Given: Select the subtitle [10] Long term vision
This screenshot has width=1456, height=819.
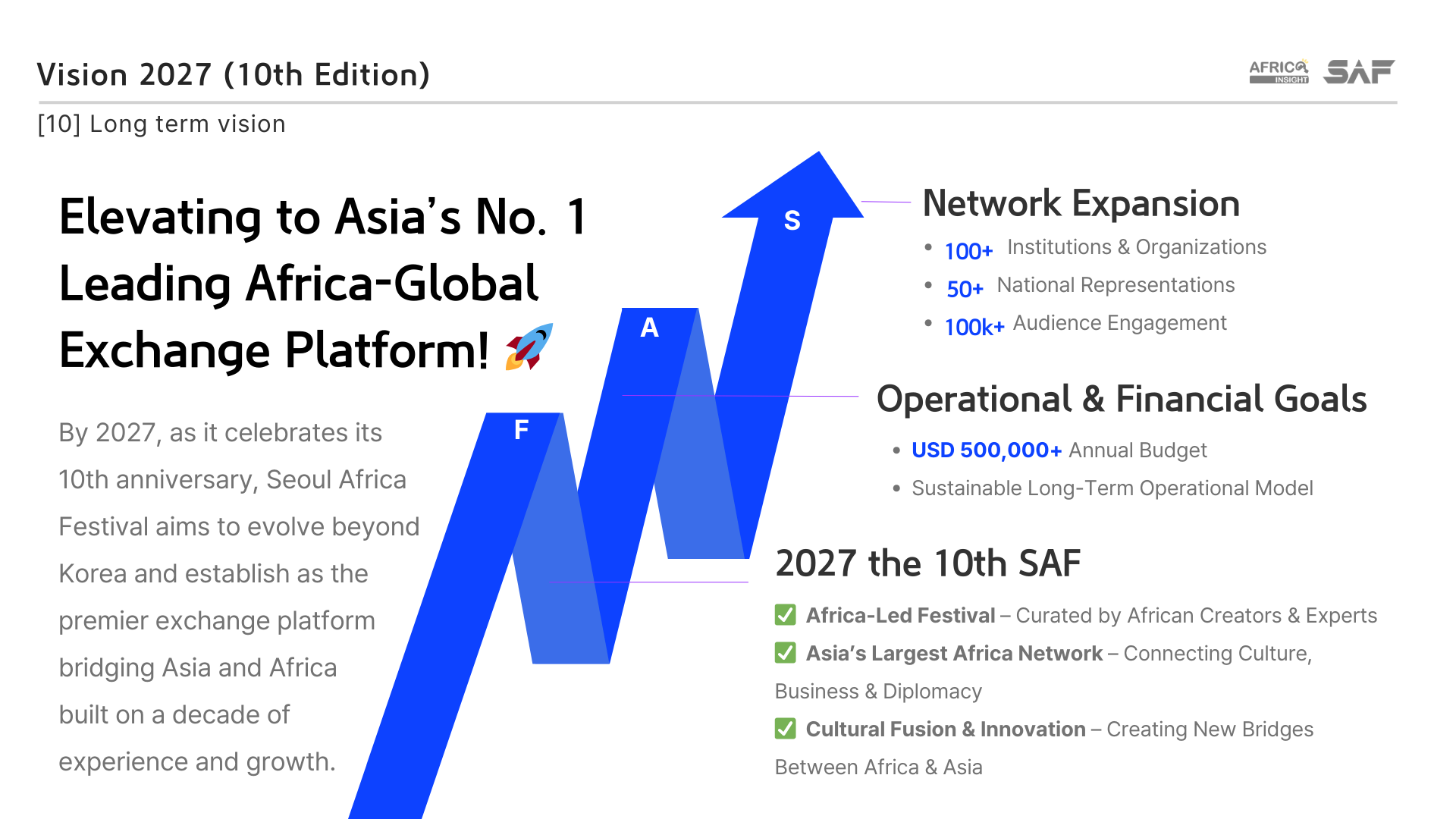Looking at the screenshot, I should point(162,124).
